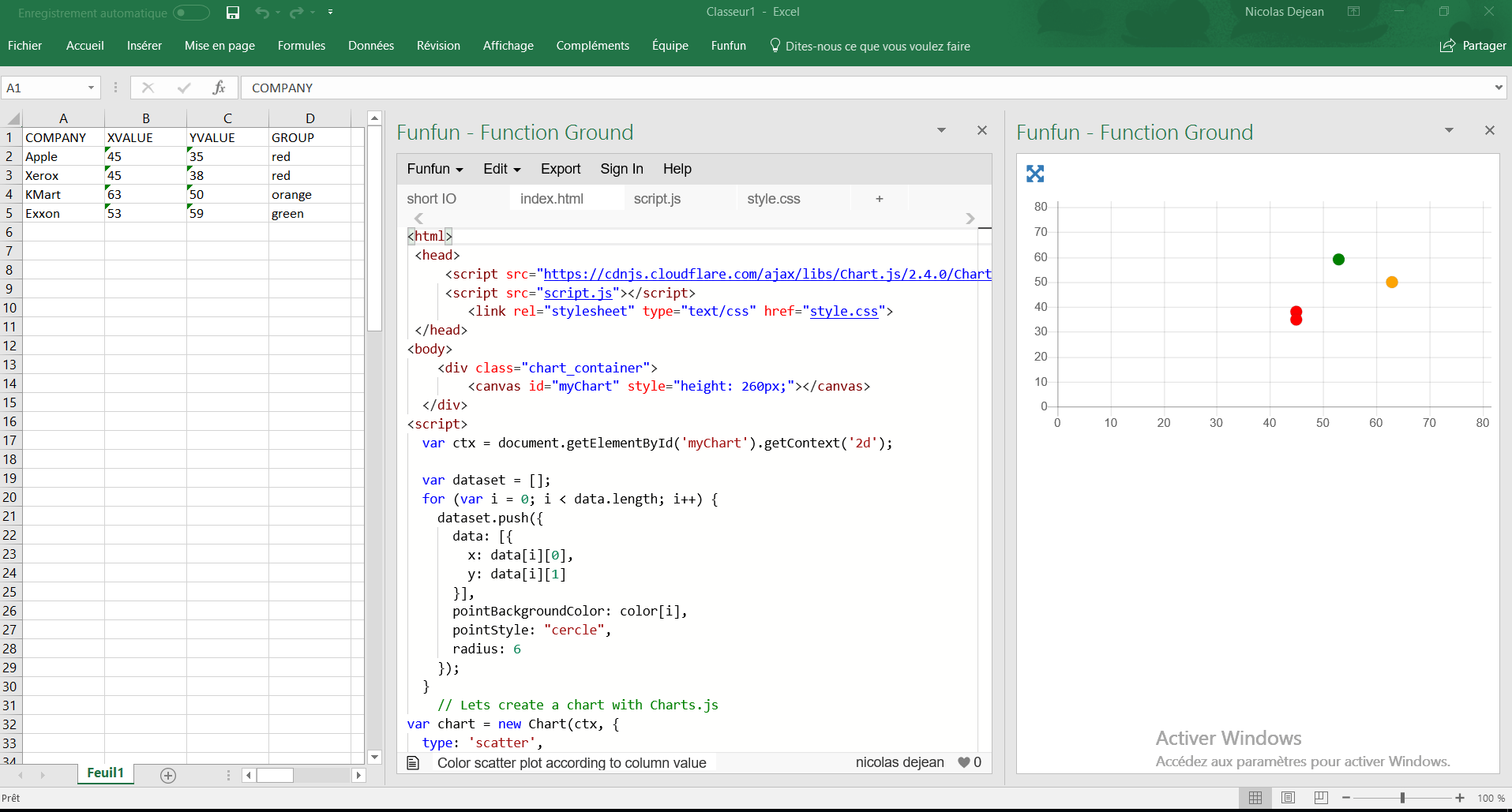Click the Ribbon Display Options icon
The width and height of the screenshot is (1512, 812).
1353,12
